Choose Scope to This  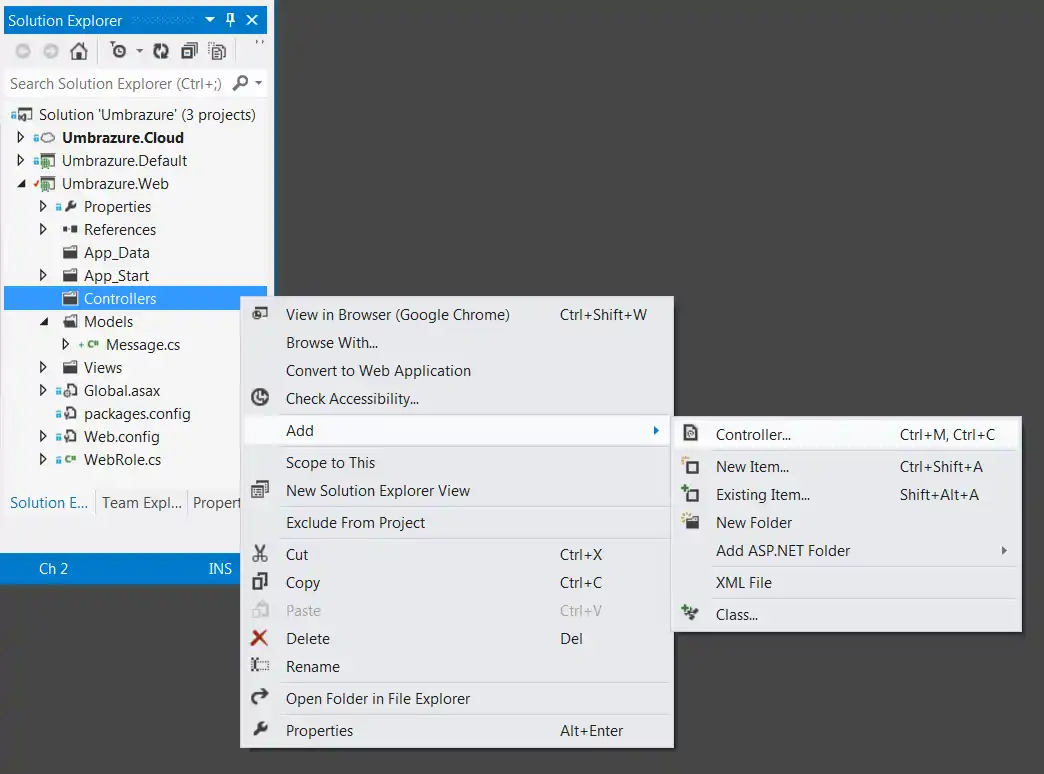coord(457,462)
